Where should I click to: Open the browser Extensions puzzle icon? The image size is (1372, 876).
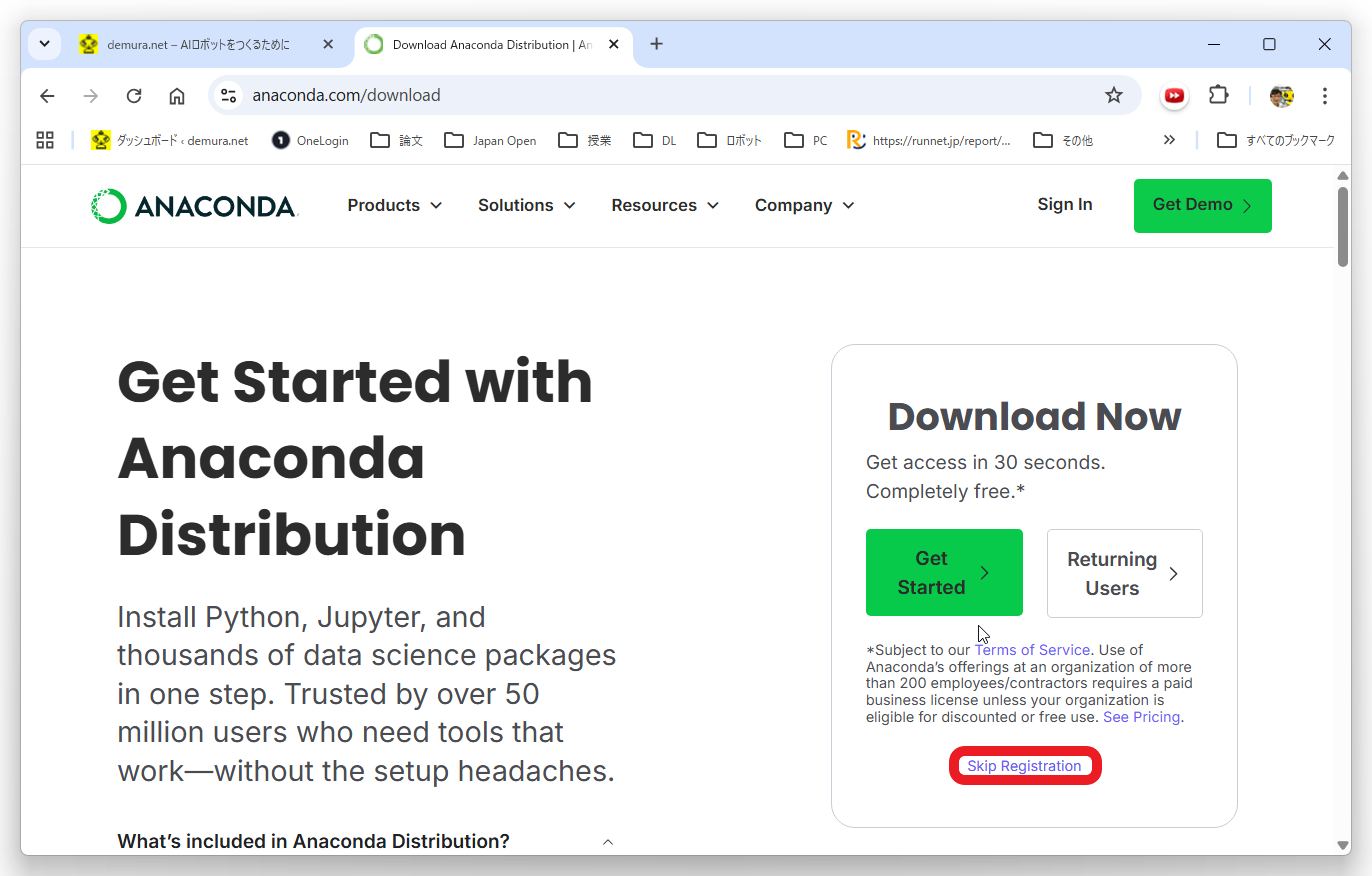[x=1218, y=95]
